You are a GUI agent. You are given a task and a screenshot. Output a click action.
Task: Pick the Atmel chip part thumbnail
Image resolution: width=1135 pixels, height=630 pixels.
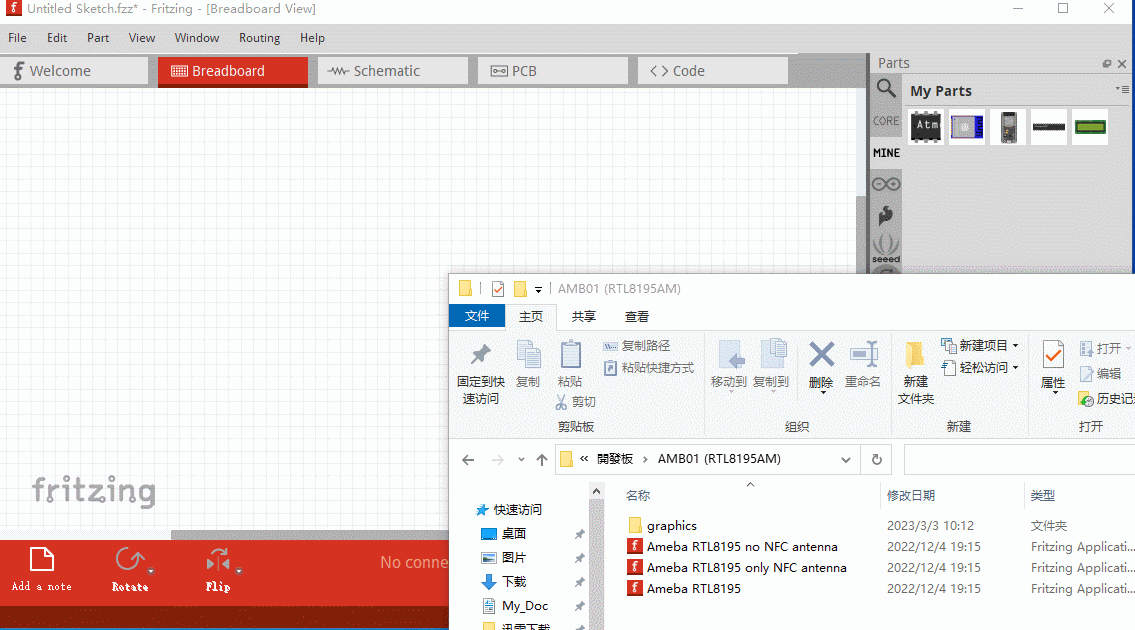pyautogui.click(x=927, y=127)
